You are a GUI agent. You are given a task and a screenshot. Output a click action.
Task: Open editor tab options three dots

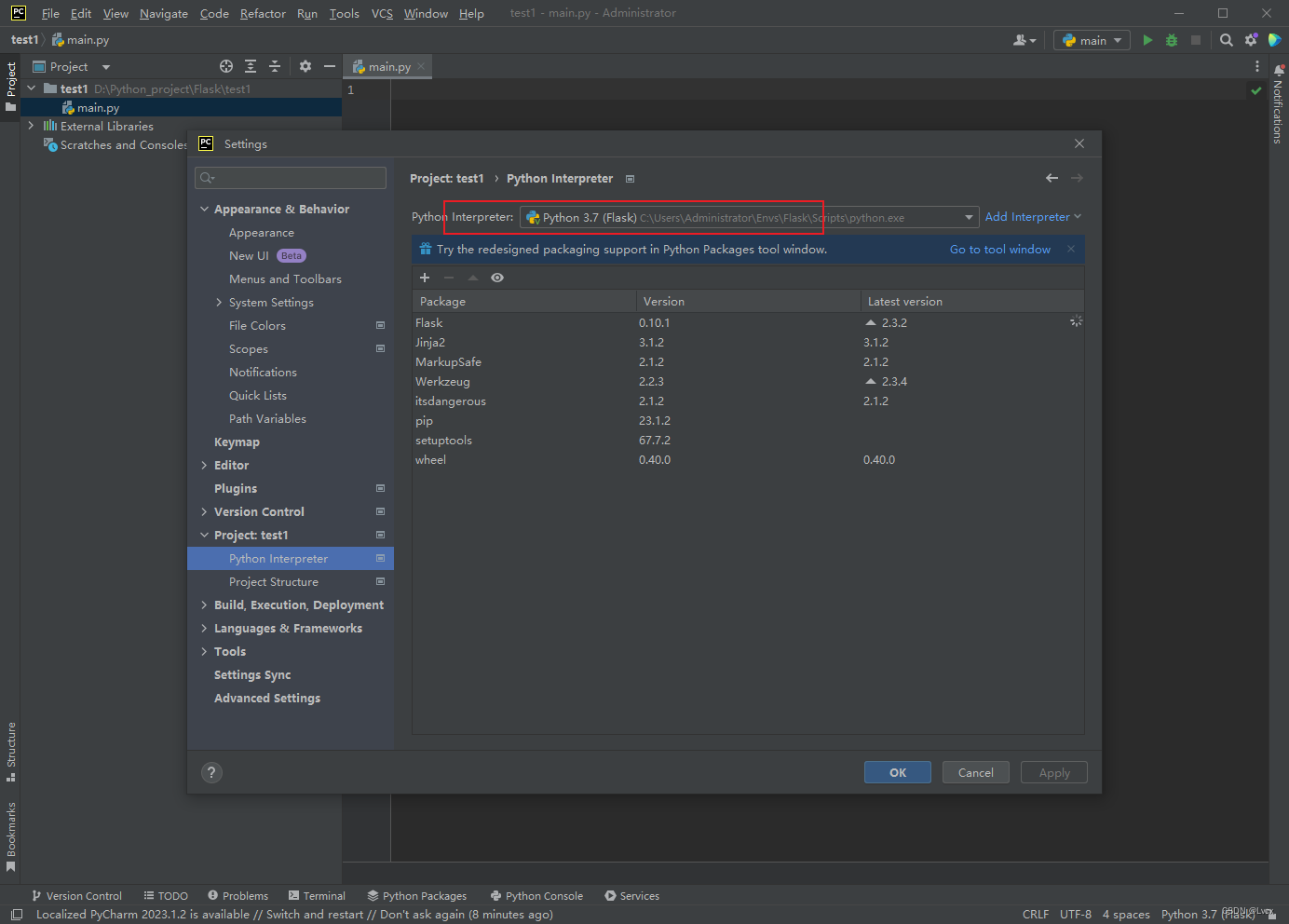[x=1257, y=66]
